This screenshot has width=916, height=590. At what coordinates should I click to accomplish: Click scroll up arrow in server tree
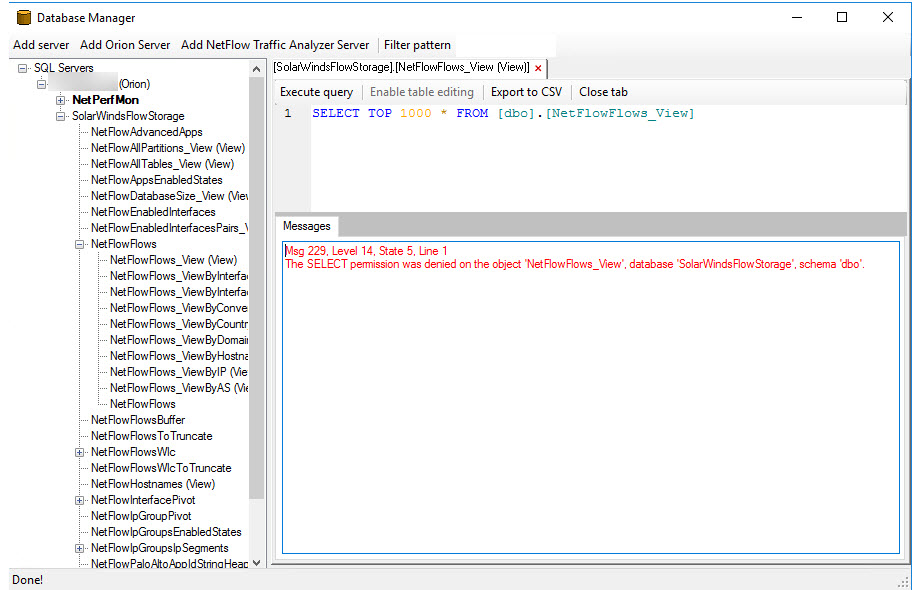point(256,68)
